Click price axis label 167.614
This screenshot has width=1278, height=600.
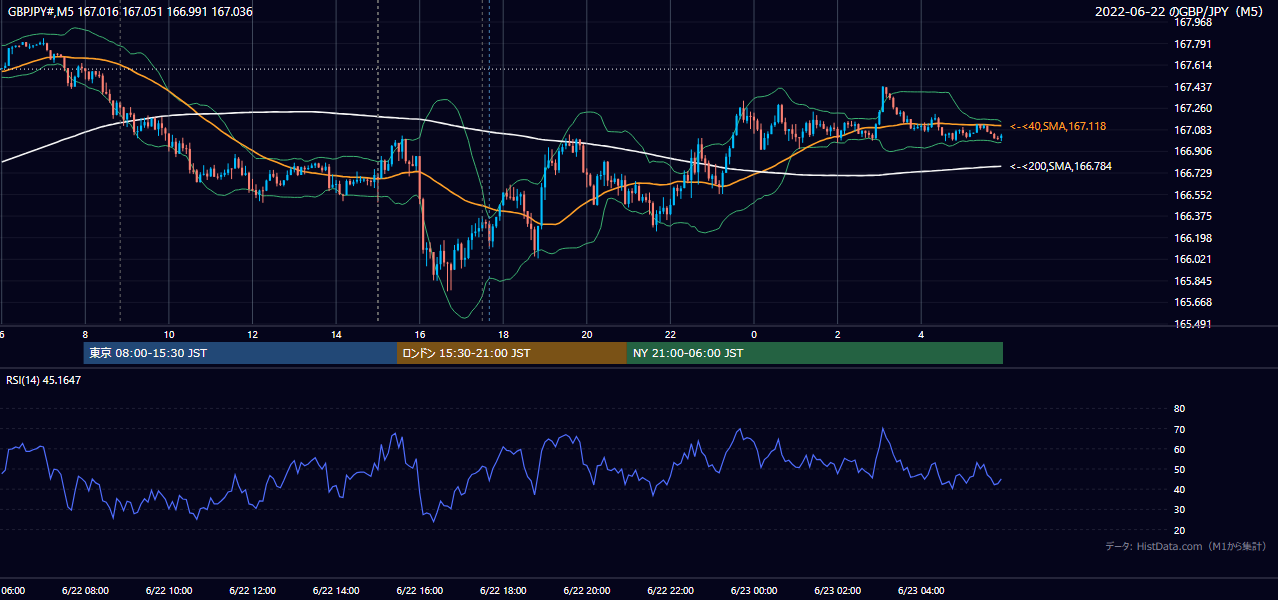[1192, 65]
